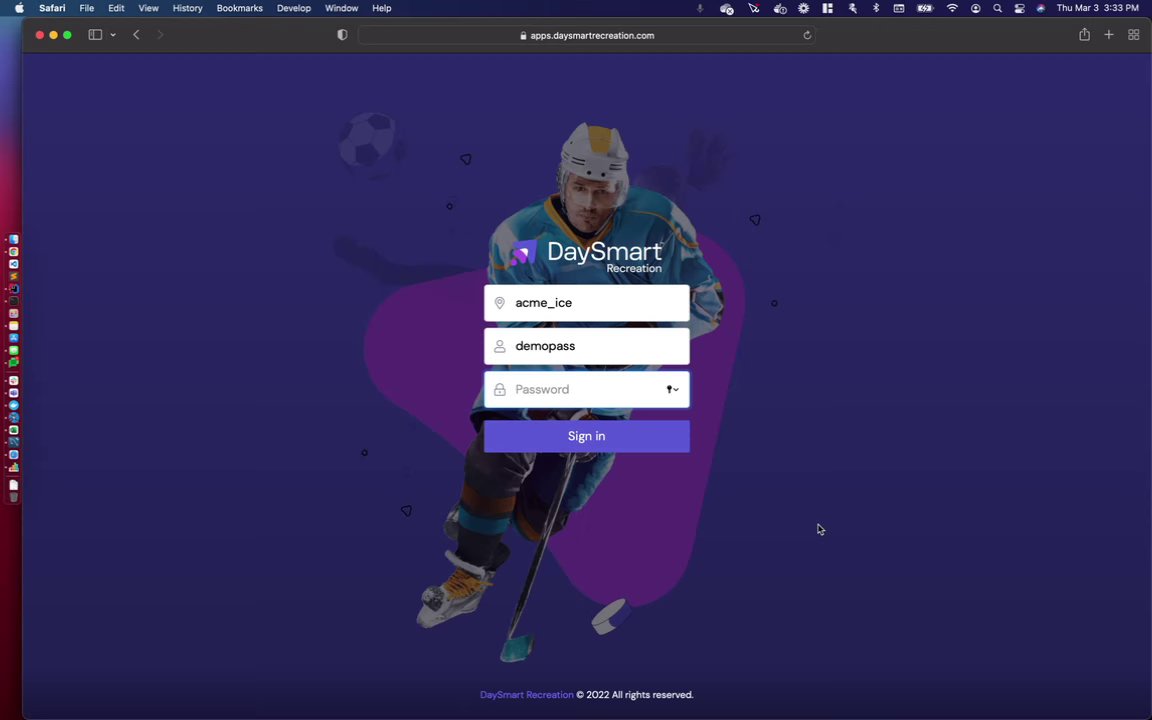
Task: Open the DaySmart Recreation footer link
Action: click(527, 694)
